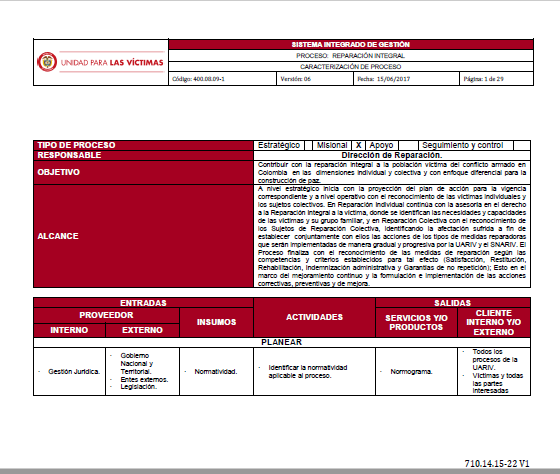The height and width of the screenshot is (474, 560).
Task: Click the scope paragraph starting 'A nivel estratégico'
Action: click(392, 236)
